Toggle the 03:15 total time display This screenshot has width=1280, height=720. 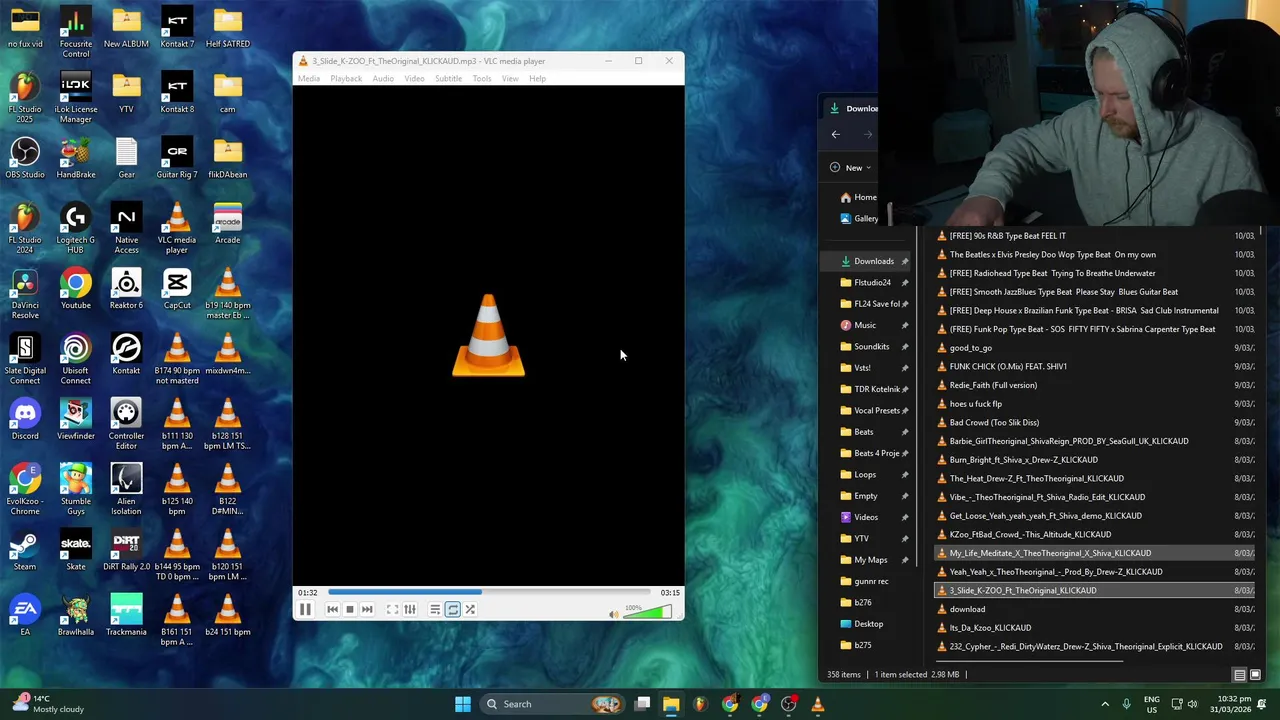click(x=670, y=592)
